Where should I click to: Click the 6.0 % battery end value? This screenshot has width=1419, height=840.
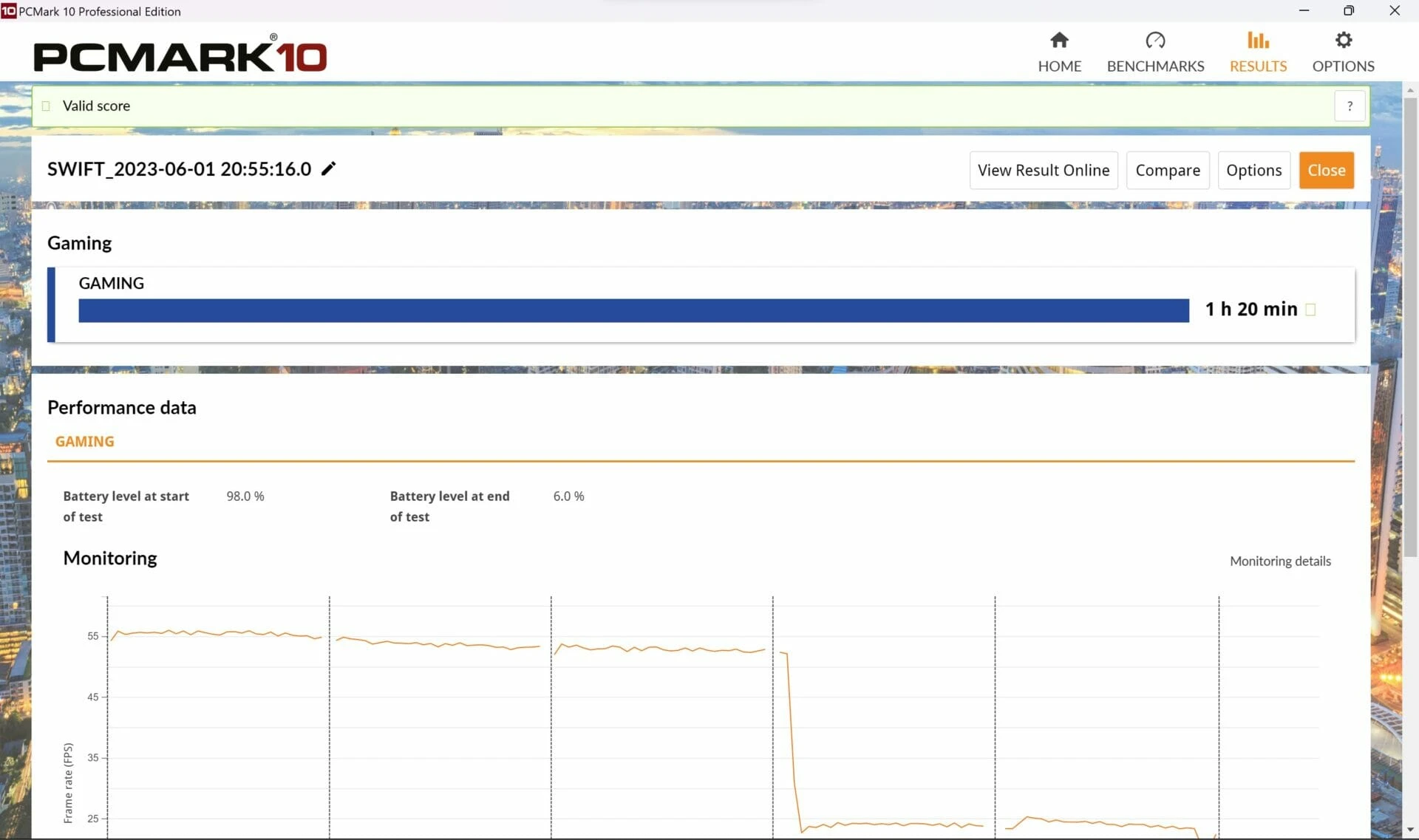[x=568, y=496]
